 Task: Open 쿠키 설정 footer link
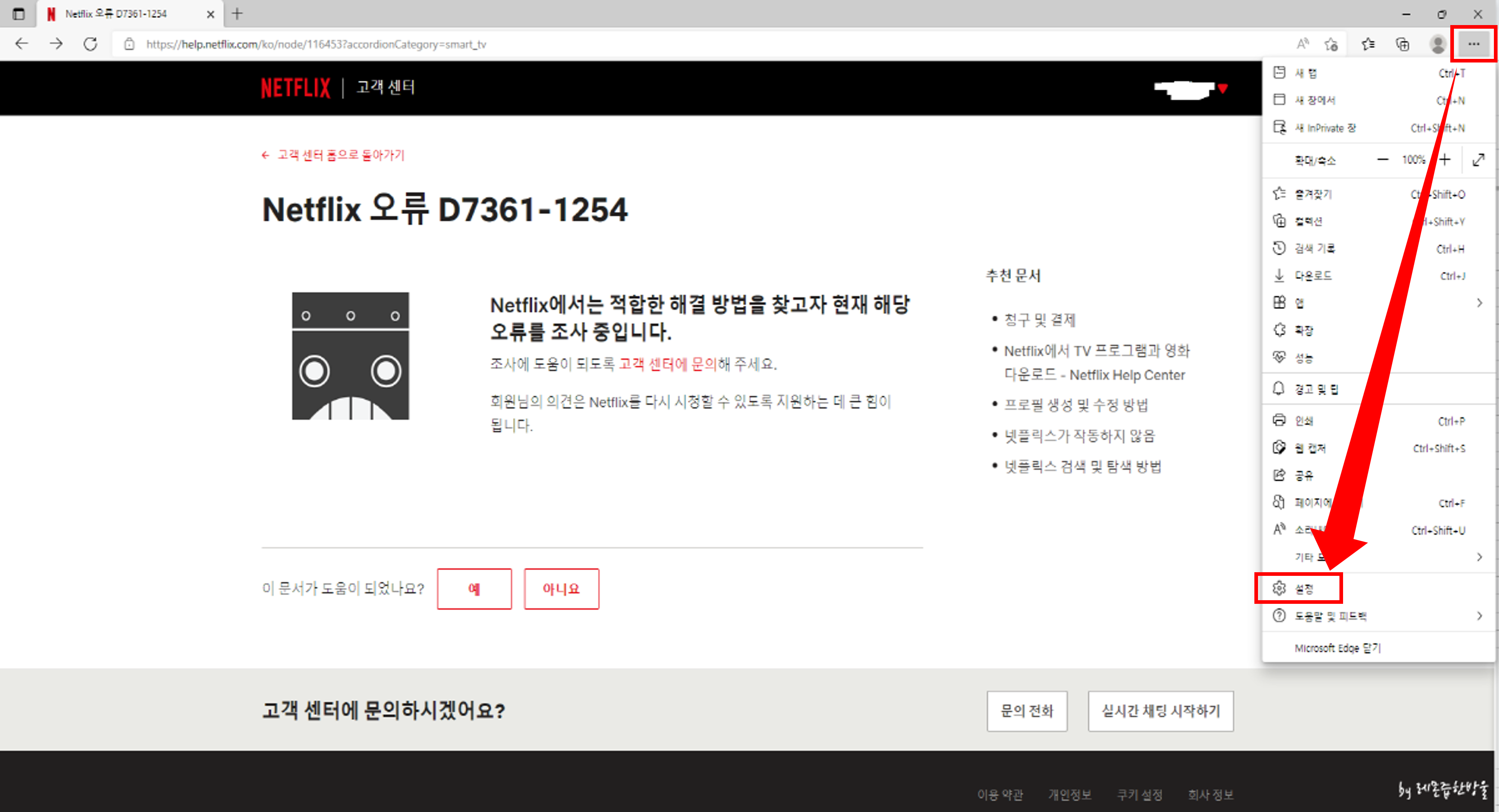[1140, 795]
